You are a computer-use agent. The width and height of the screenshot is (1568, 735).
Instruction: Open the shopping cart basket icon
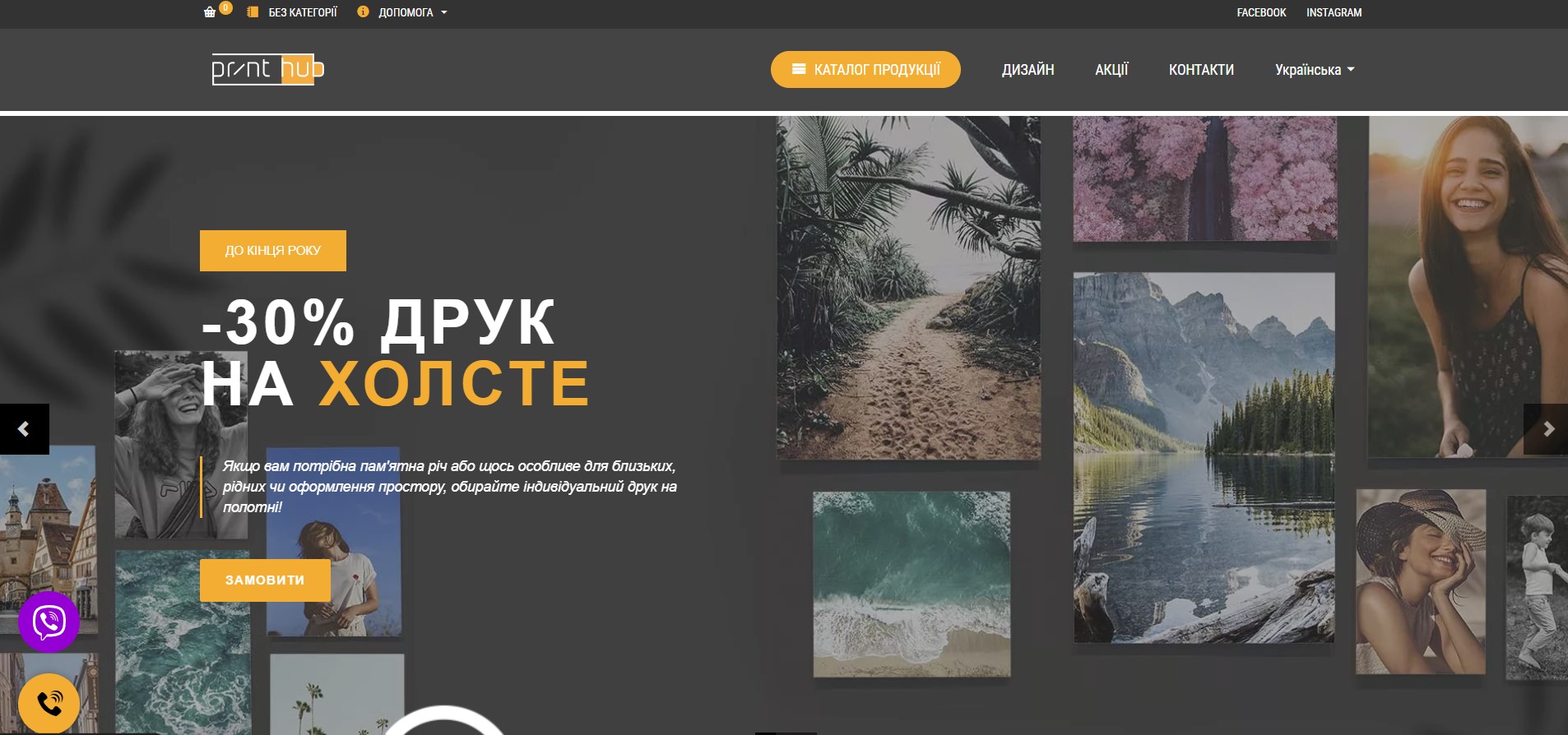210,12
